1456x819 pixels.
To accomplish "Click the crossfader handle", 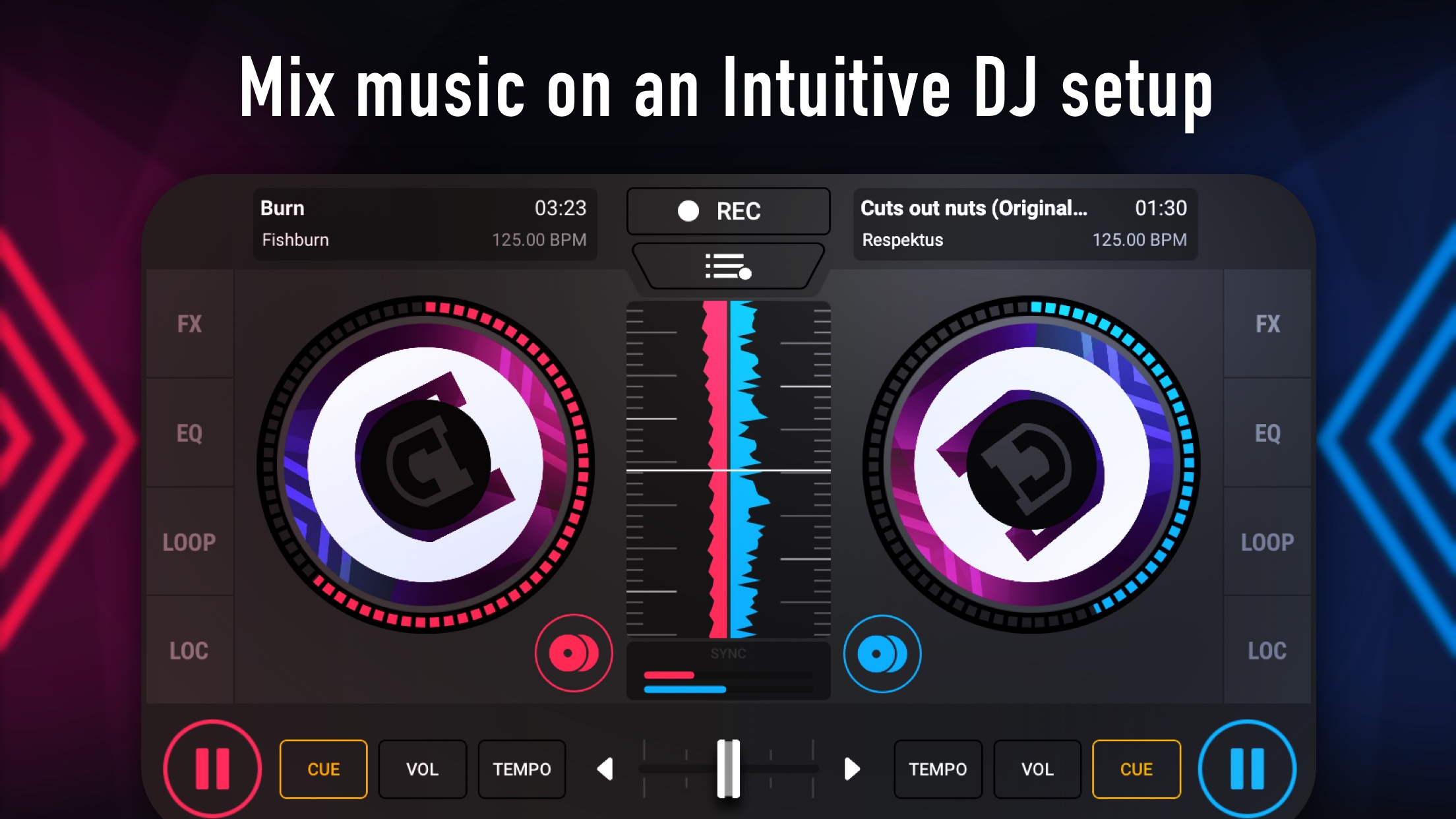I will (x=728, y=769).
